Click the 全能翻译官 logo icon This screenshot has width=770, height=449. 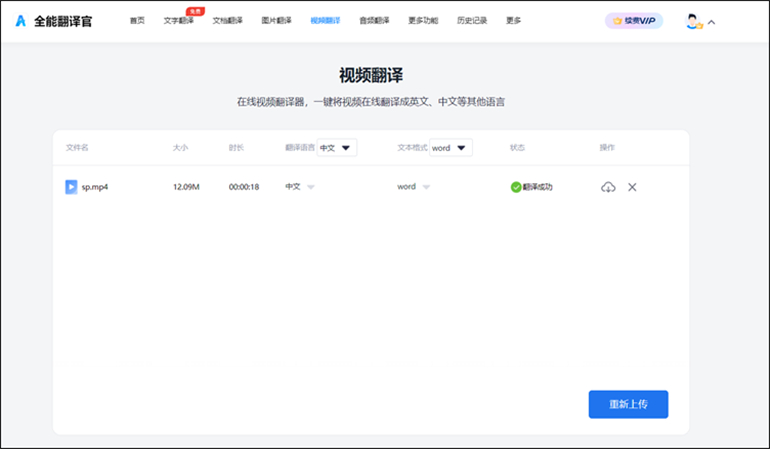tap(20, 21)
